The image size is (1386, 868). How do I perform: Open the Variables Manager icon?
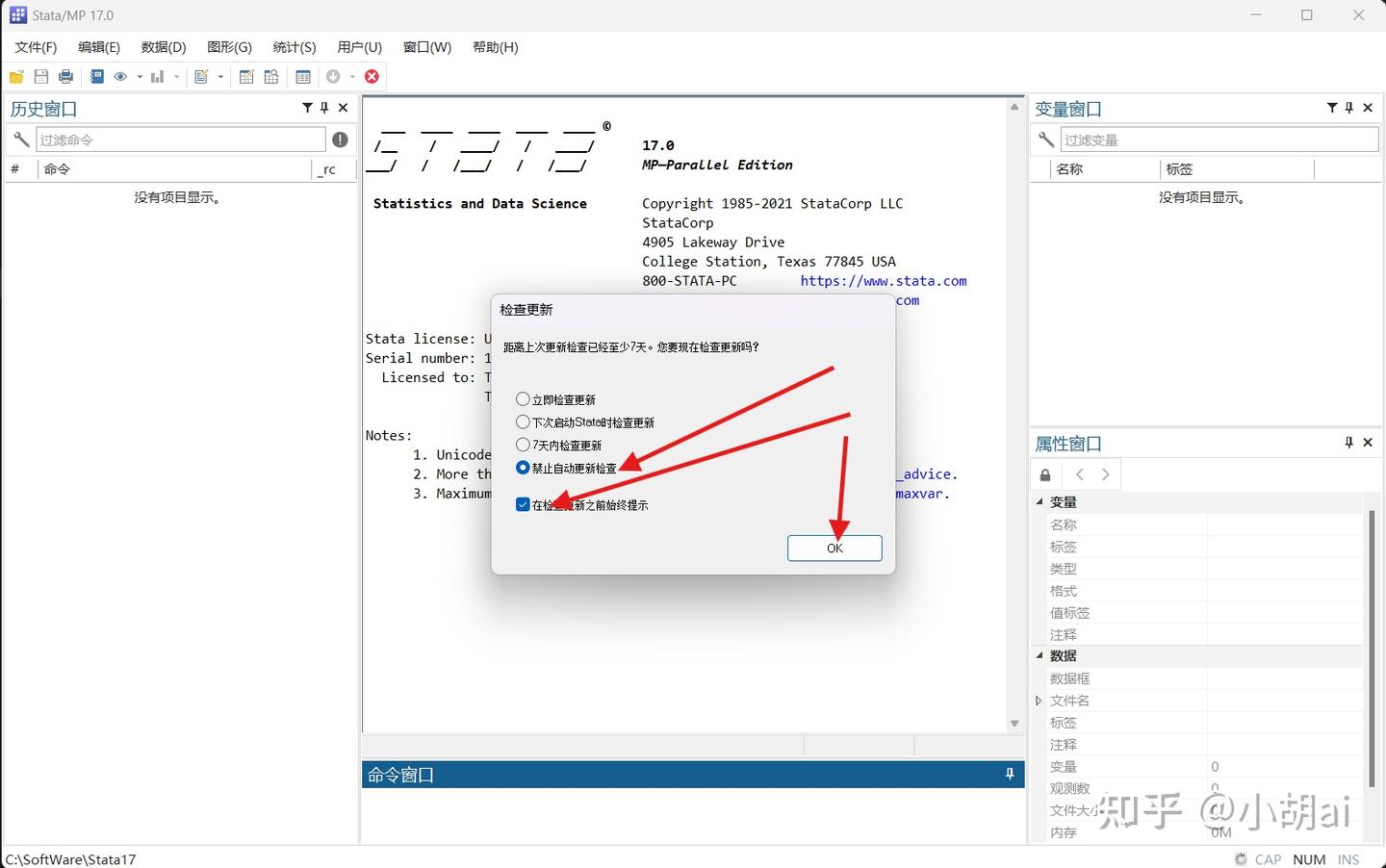[303, 77]
